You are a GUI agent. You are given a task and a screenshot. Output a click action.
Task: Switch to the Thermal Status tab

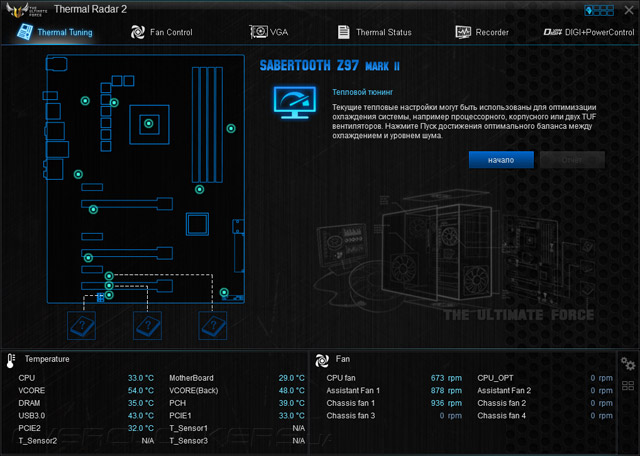(375, 32)
